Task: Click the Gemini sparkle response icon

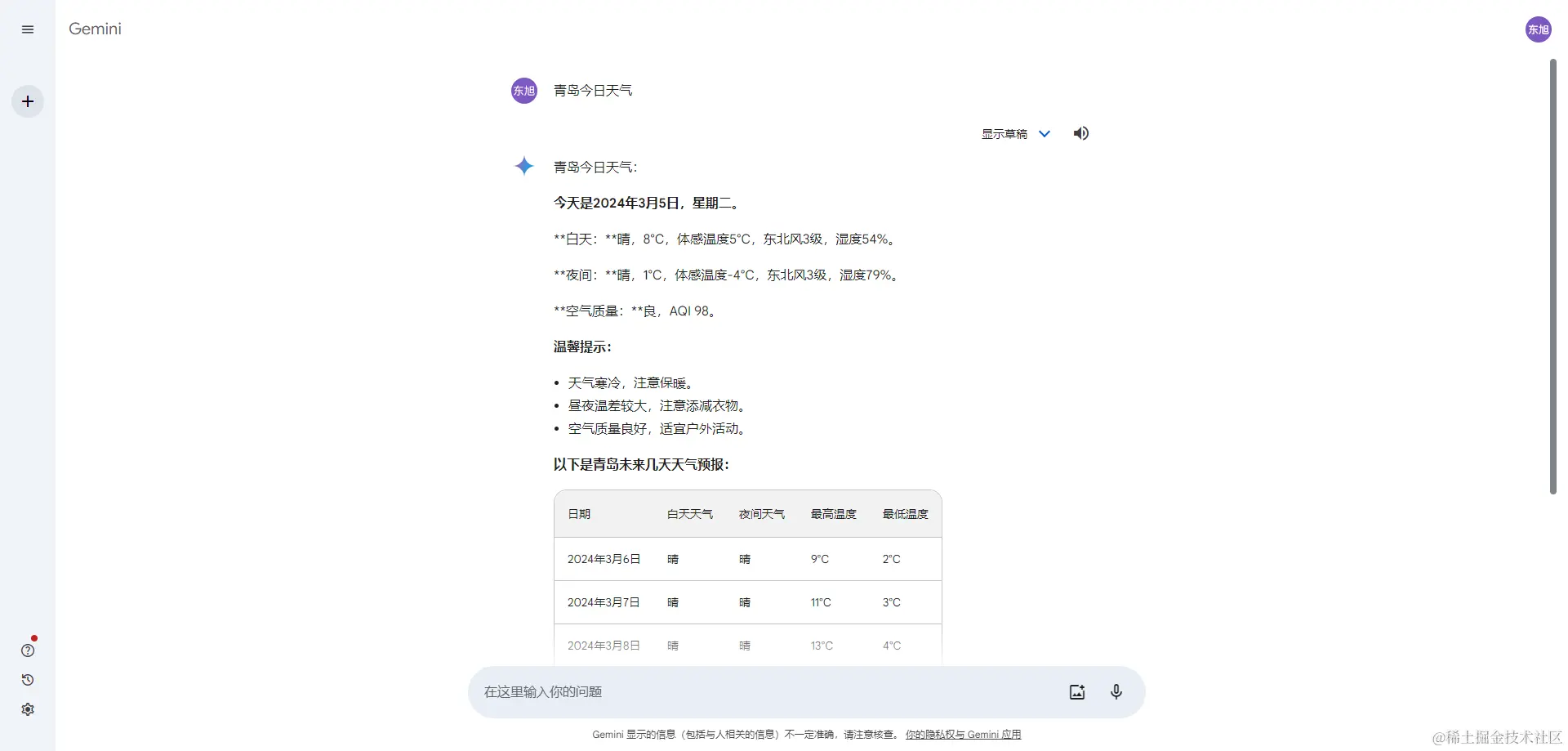Action: coord(524,167)
